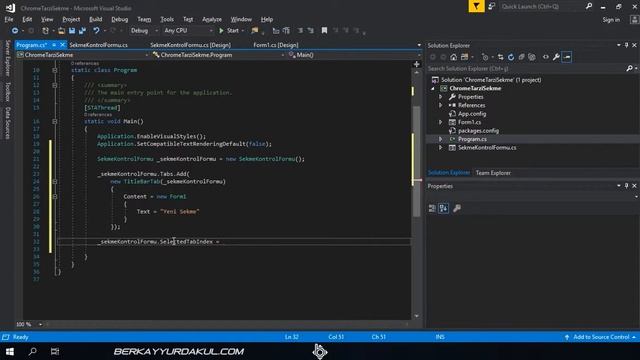640x360 pixels.
Task: Click the bookmark toolbar icon
Action: tap(324, 31)
